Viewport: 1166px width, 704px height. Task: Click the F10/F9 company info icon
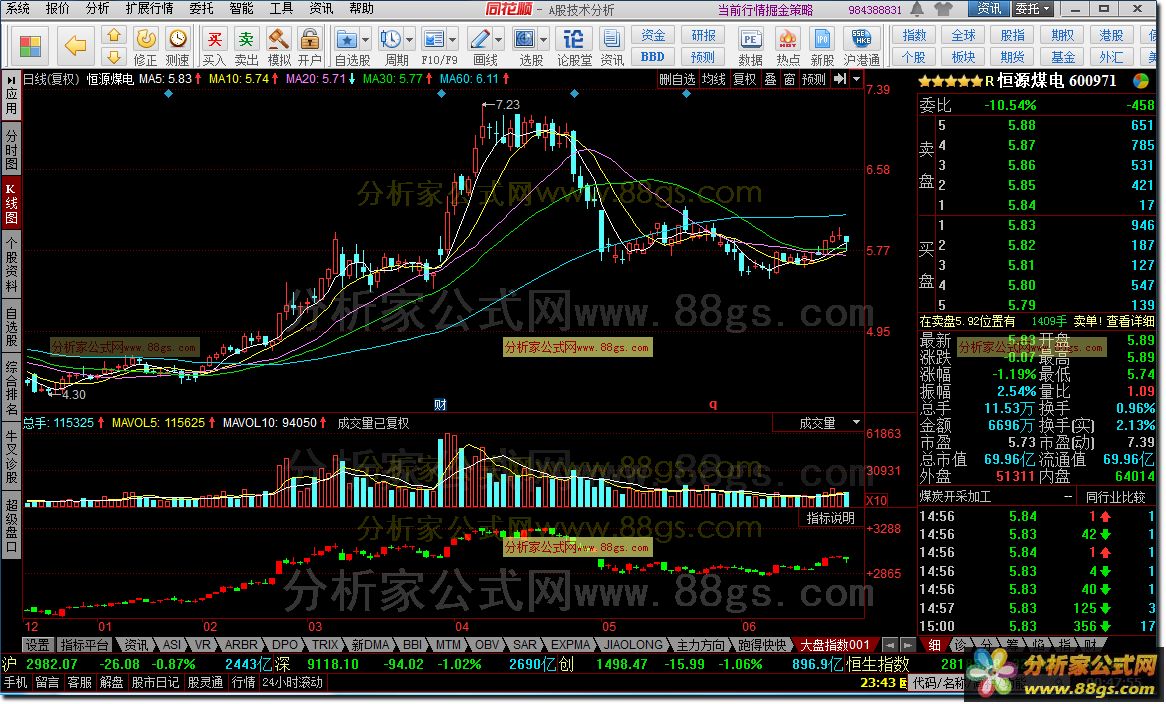tap(433, 39)
